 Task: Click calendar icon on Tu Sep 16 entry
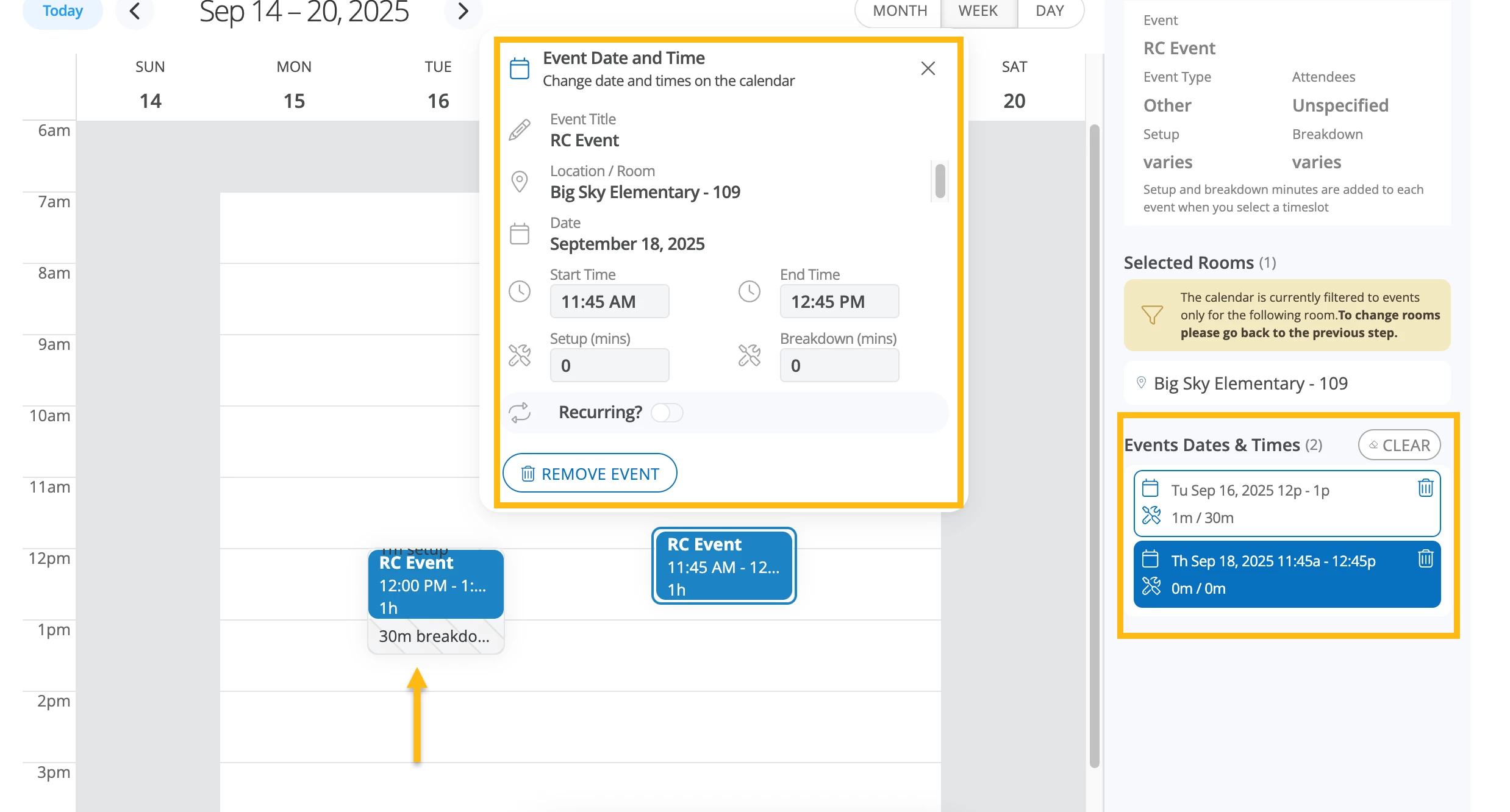pos(1150,488)
